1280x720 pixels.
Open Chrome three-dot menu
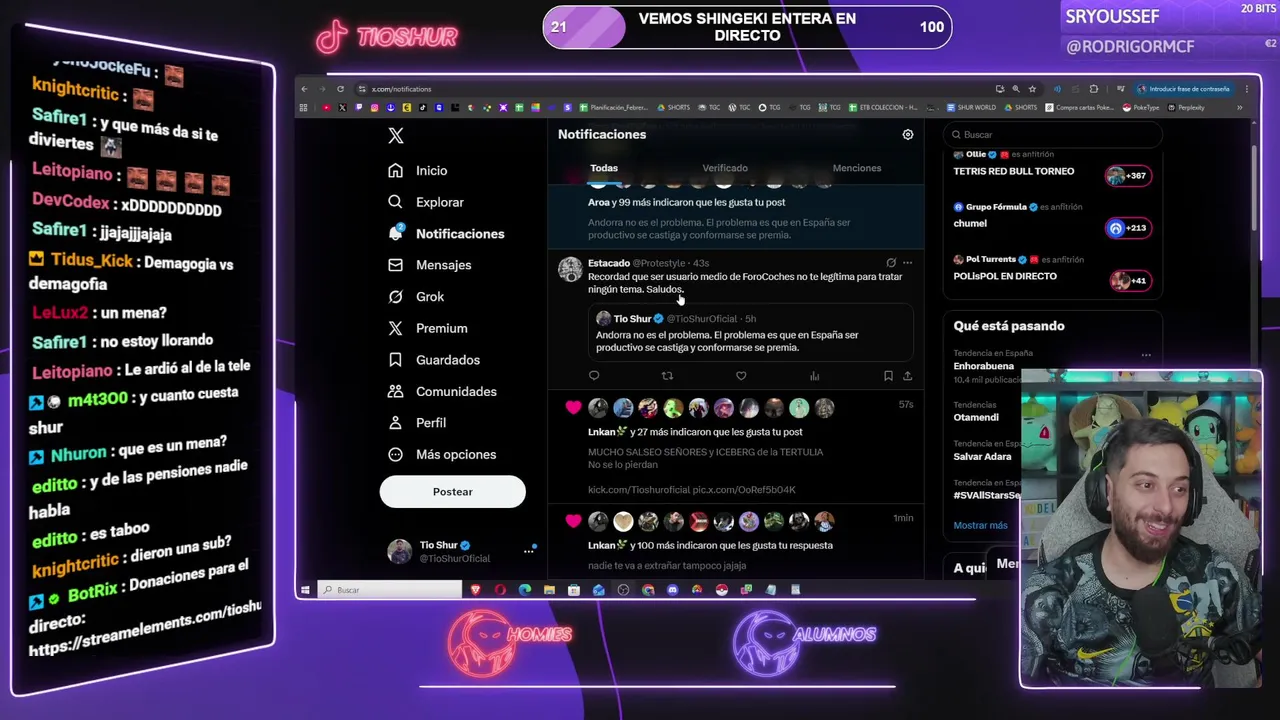tap(1246, 89)
